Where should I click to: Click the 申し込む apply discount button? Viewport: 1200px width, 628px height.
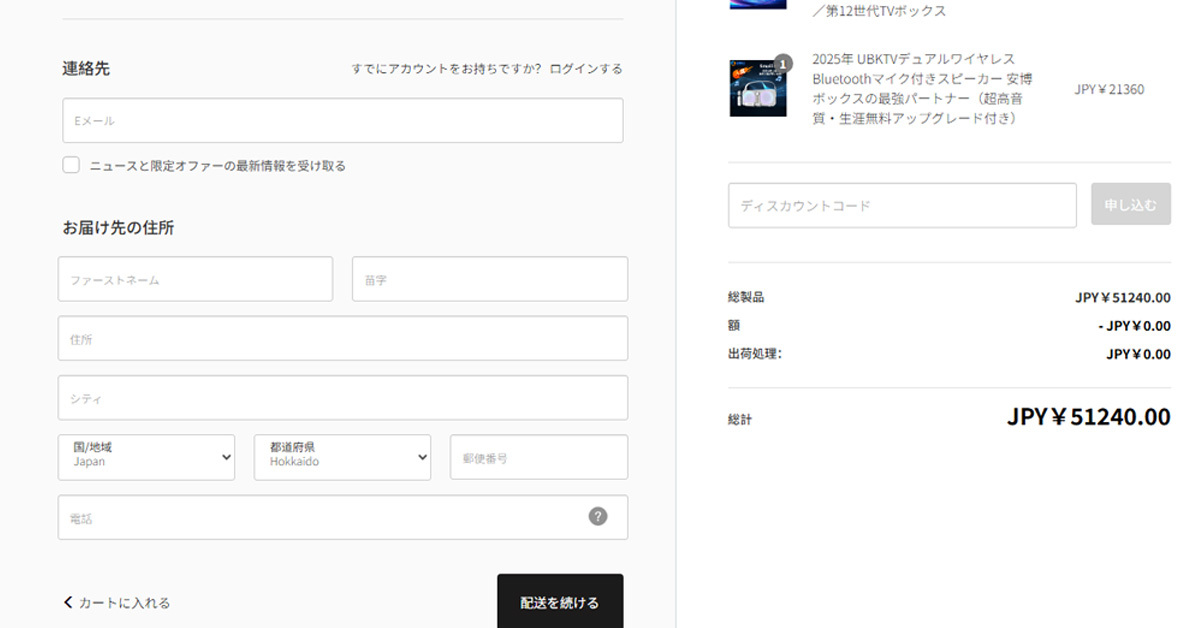pyautogui.click(x=1130, y=204)
